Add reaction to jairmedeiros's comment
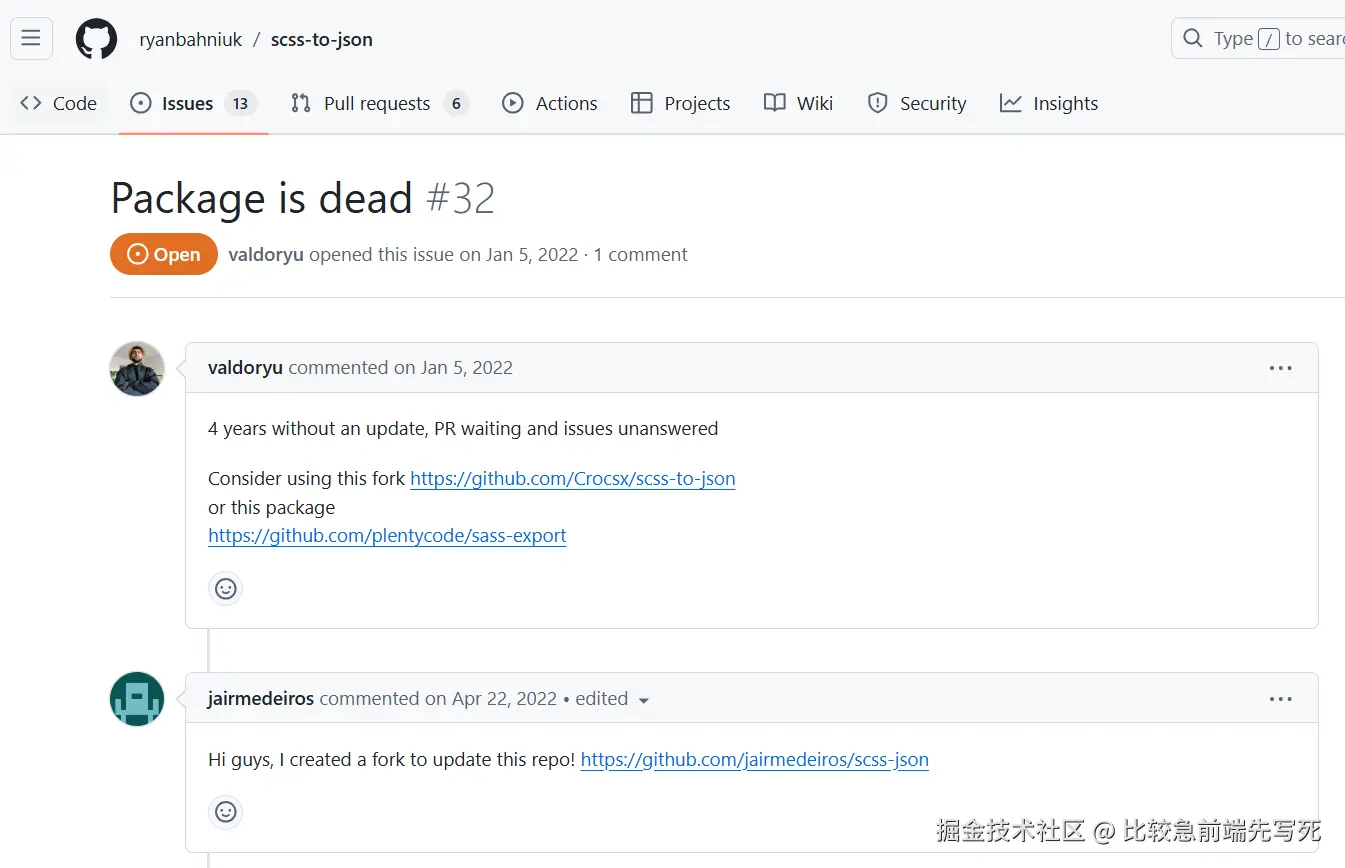 [x=226, y=812]
